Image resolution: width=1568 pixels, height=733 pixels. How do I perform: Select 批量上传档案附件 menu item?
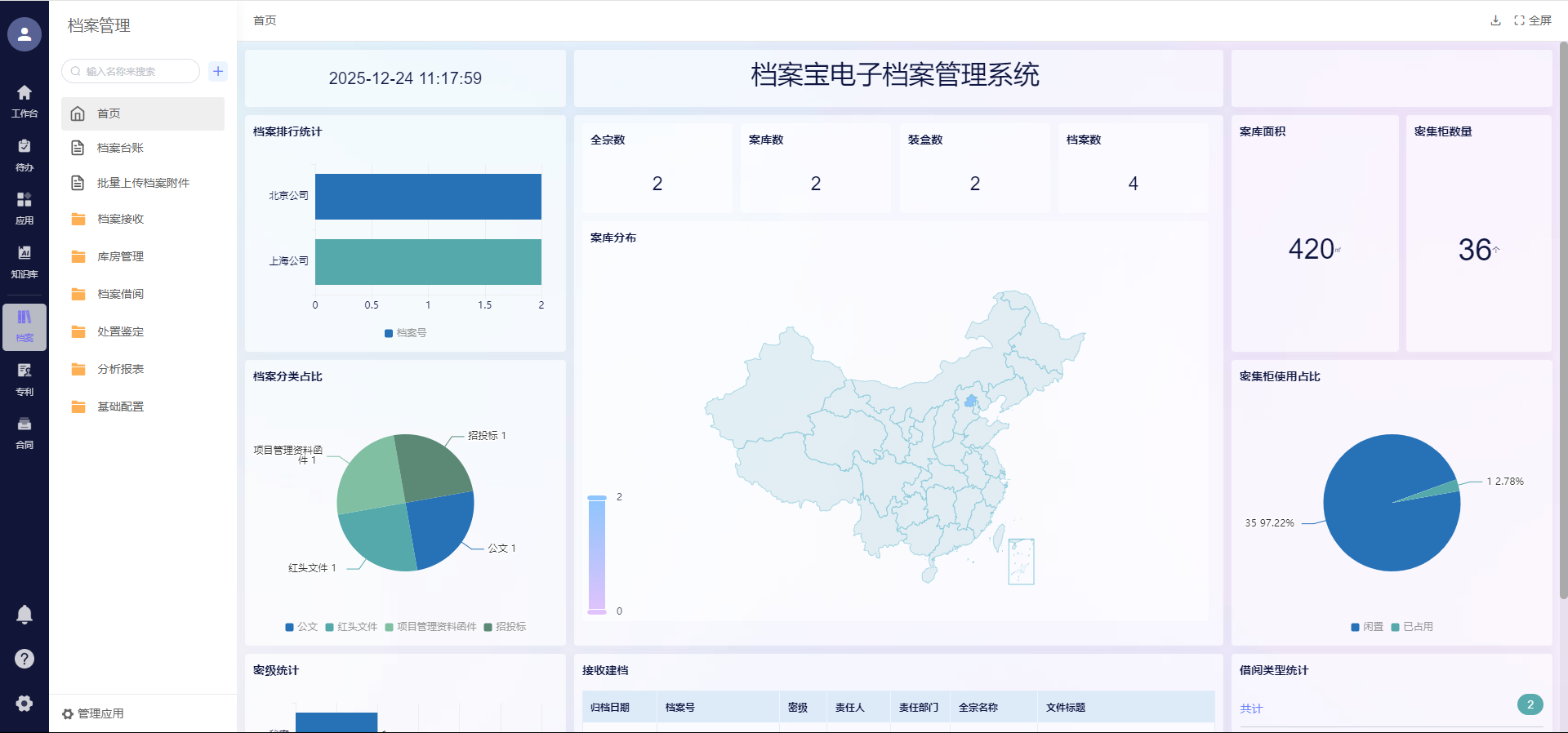coord(143,183)
